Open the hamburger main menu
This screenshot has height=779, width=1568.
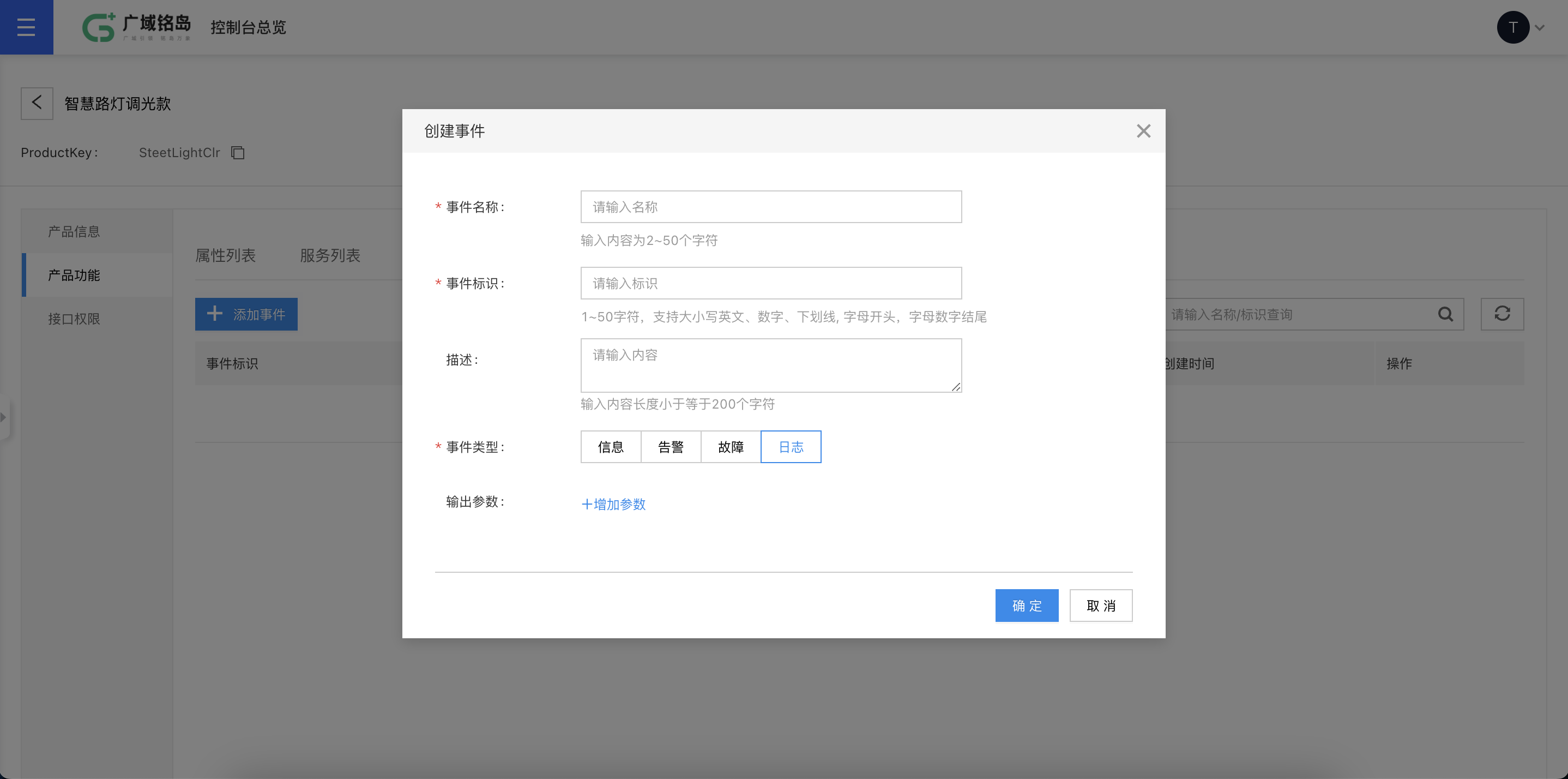pyautogui.click(x=26, y=27)
